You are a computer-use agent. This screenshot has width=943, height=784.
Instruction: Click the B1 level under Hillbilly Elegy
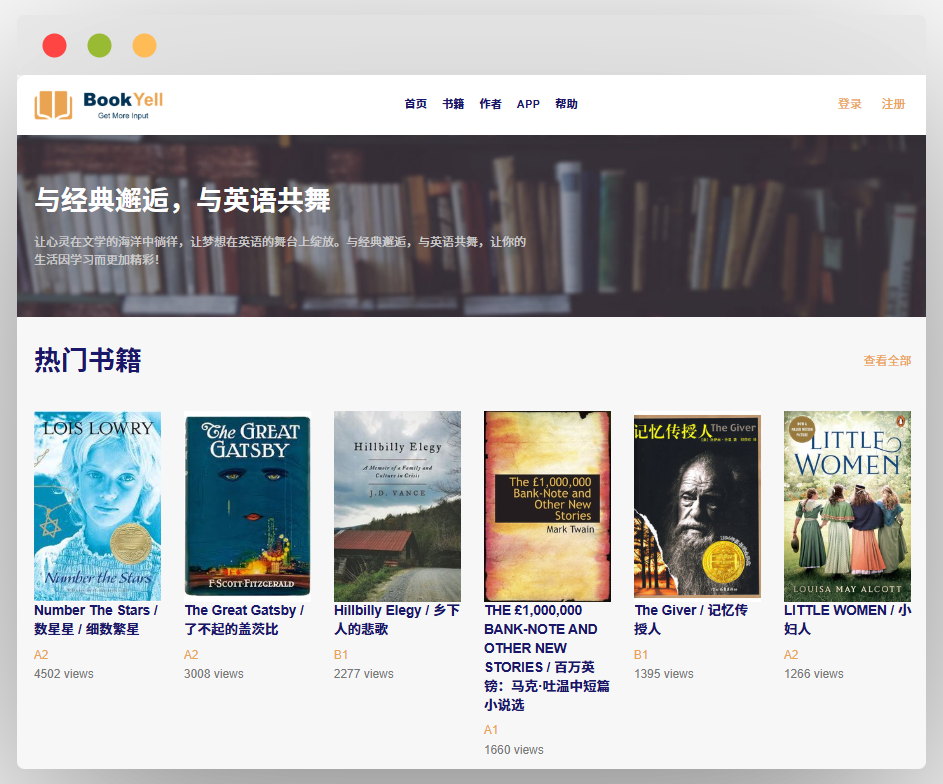341,655
